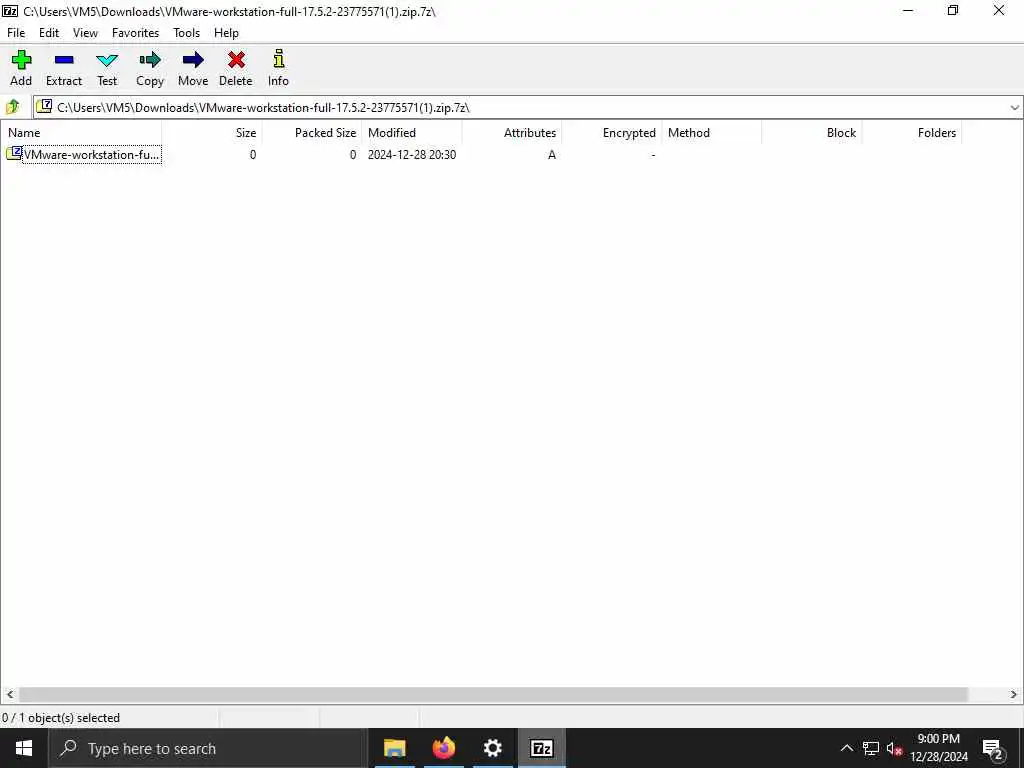Open the Tools menu
This screenshot has height=768, width=1024.
point(186,33)
